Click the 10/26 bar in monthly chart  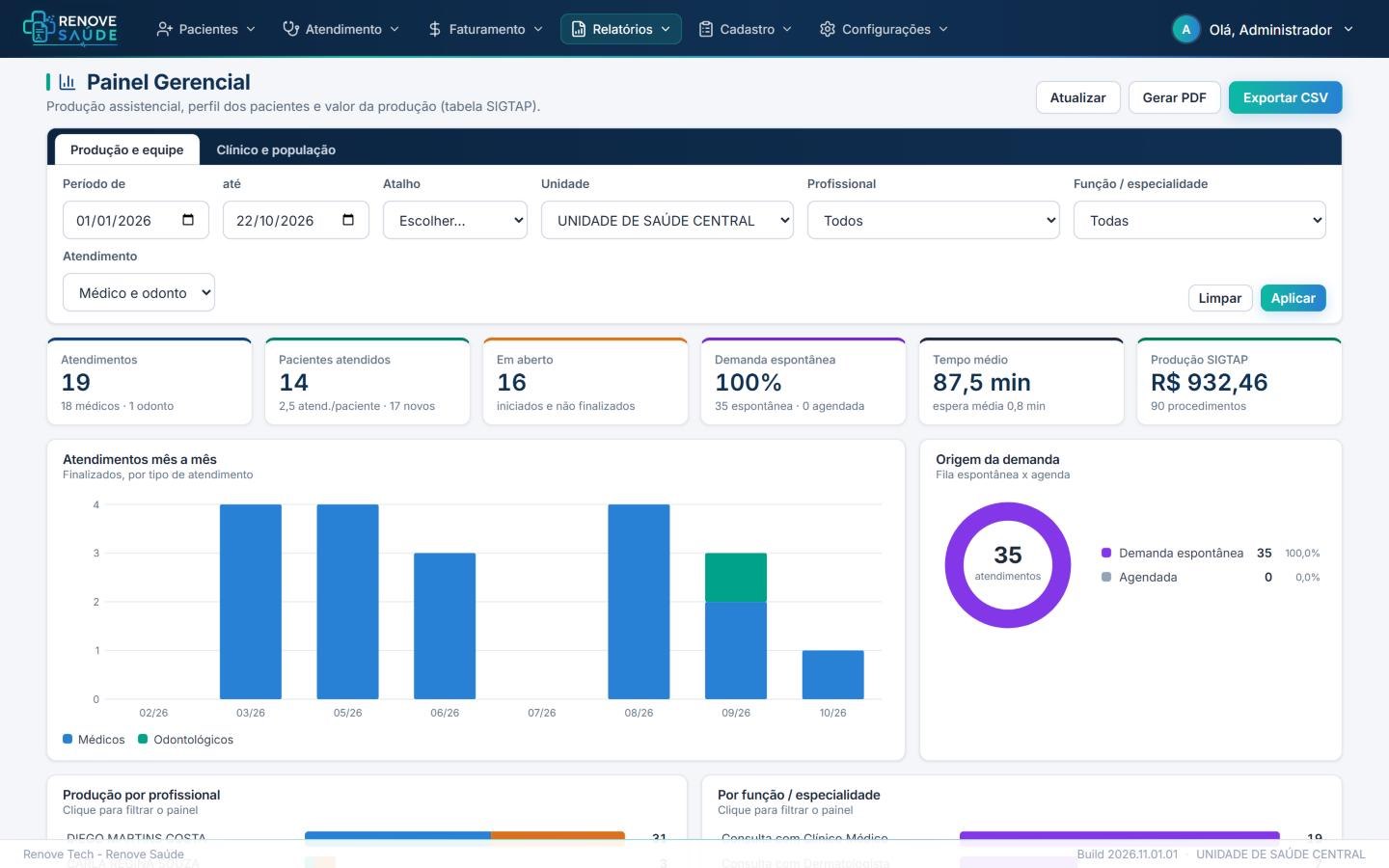(x=832, y=674)
